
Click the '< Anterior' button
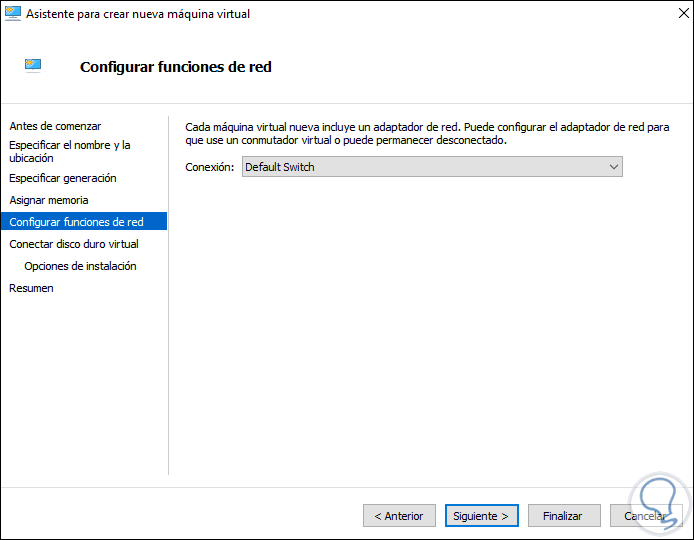point(399,516)
